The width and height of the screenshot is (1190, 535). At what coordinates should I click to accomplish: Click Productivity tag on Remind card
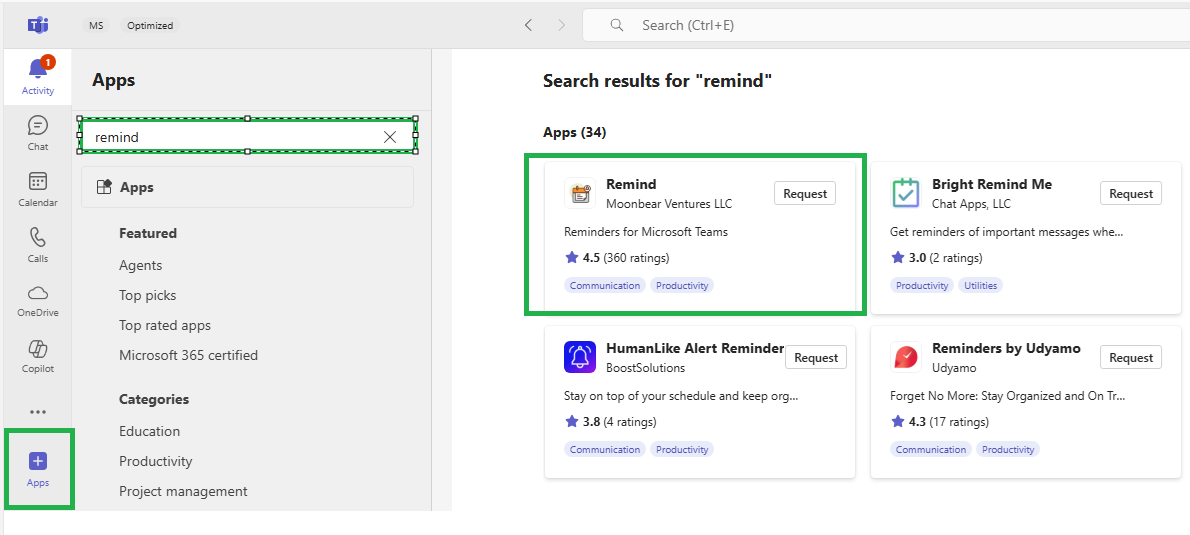pyautogui.click(x=682, y=285)
